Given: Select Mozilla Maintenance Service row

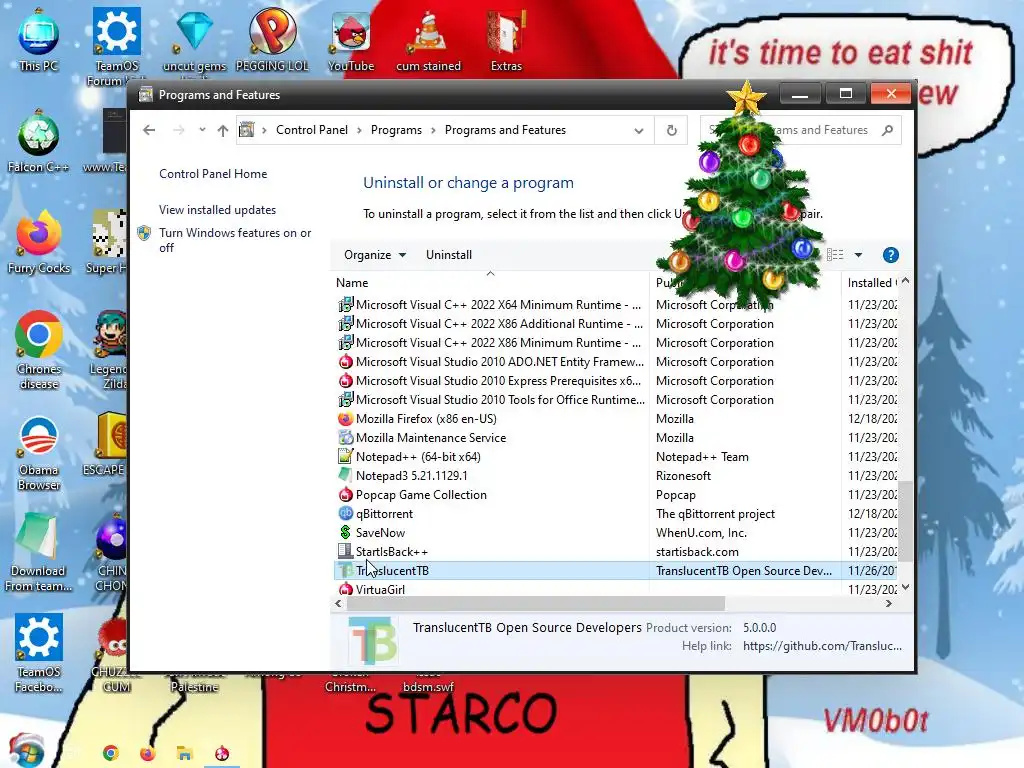Looking at the screenshot, I should pos(616,438).
